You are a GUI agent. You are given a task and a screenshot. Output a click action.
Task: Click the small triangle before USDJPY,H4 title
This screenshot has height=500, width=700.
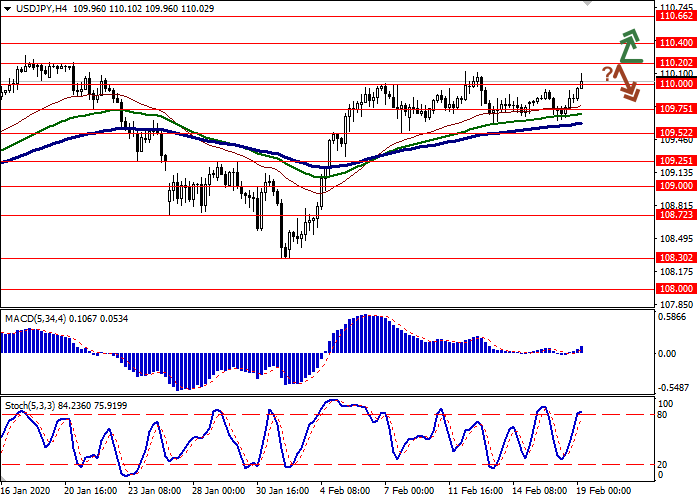[6, 8]
